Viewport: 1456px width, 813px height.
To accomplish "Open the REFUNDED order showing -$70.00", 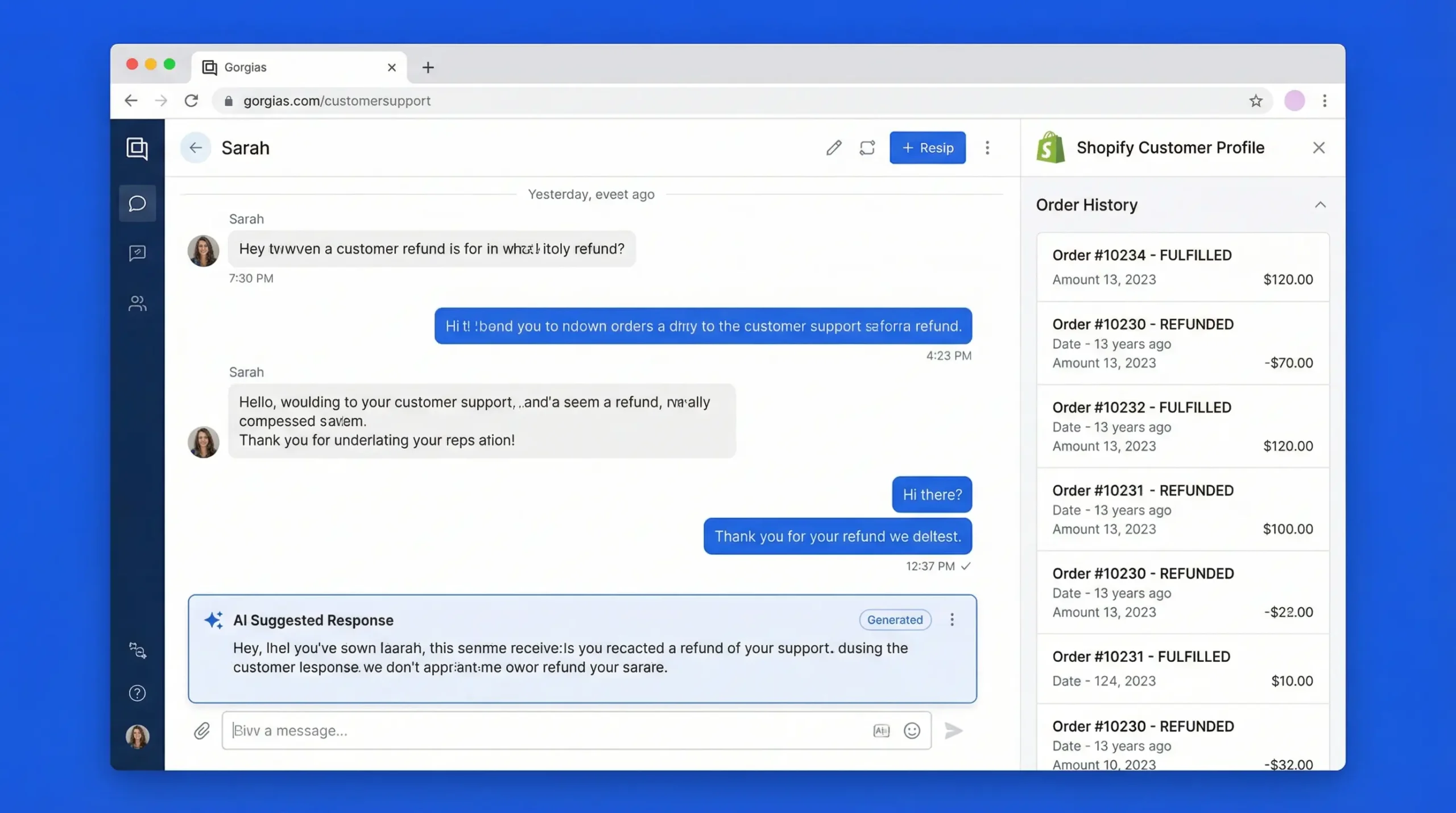I will coord(1182,343).
